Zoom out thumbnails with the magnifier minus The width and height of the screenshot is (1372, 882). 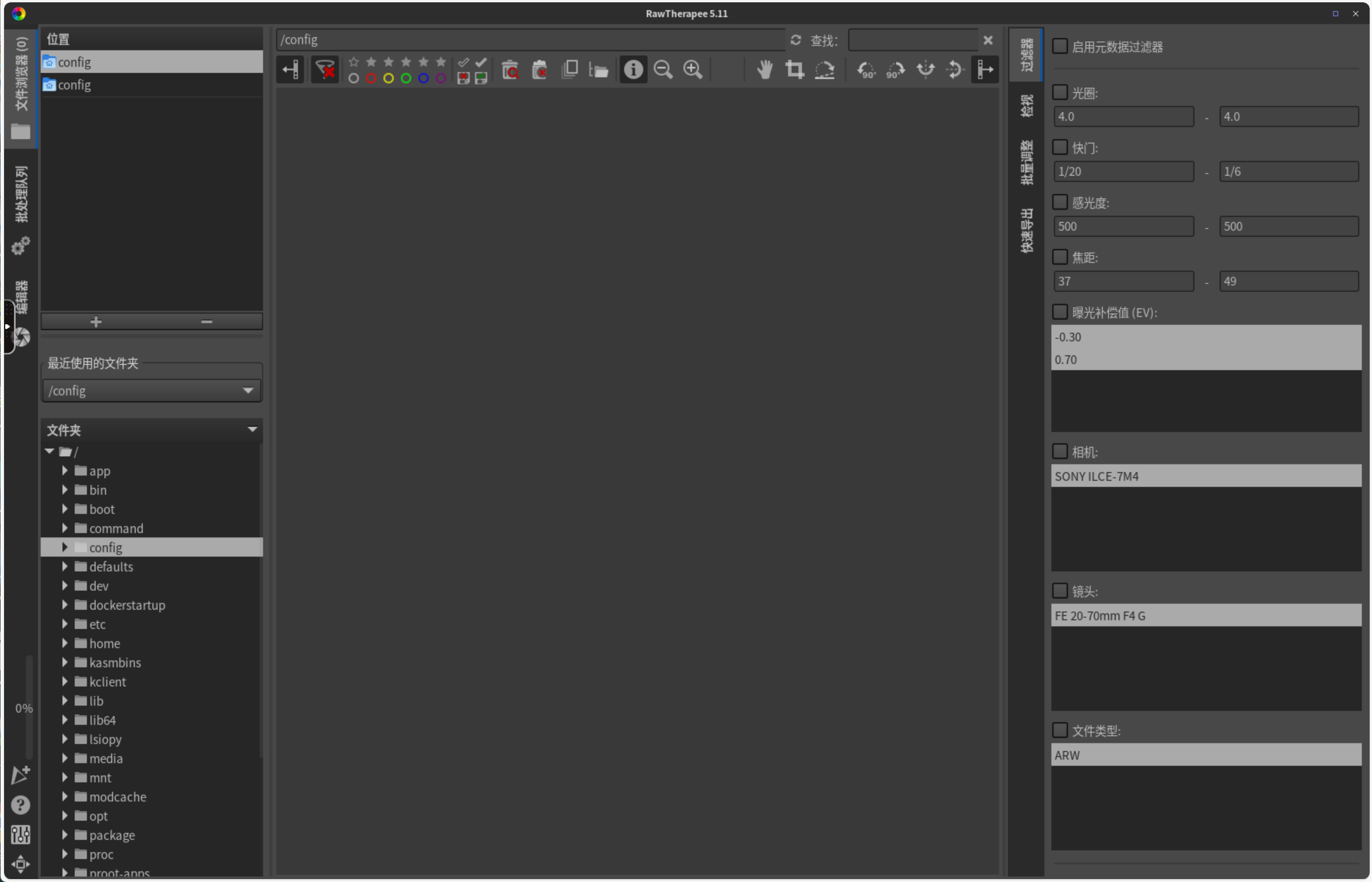coord(663,70)
